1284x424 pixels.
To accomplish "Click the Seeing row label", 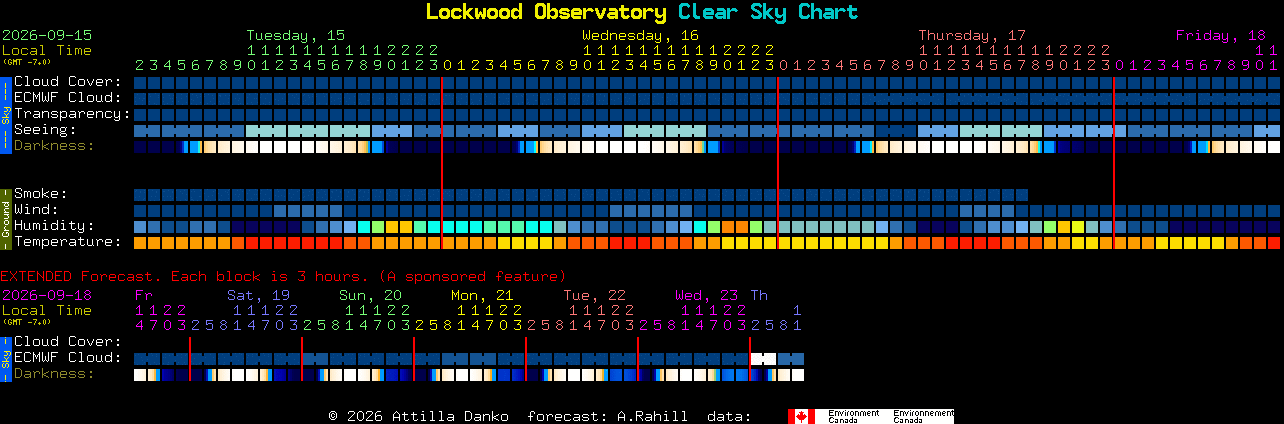I will click(45, 129).
